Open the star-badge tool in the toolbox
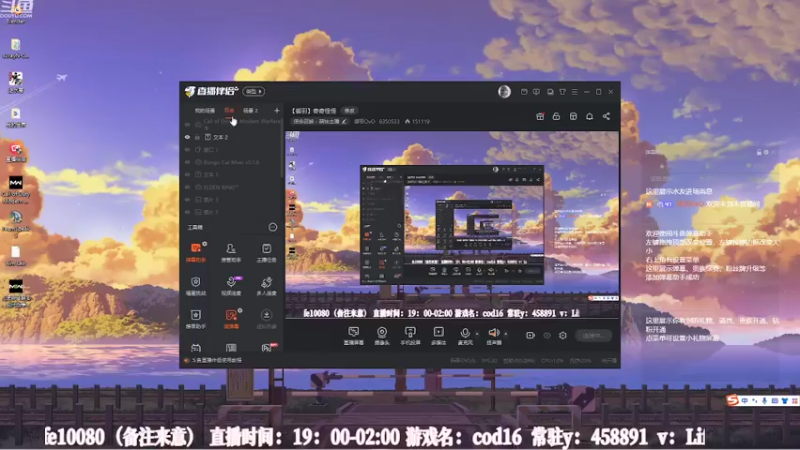This screenshot has width=800, height=450. tap(195, 319)
